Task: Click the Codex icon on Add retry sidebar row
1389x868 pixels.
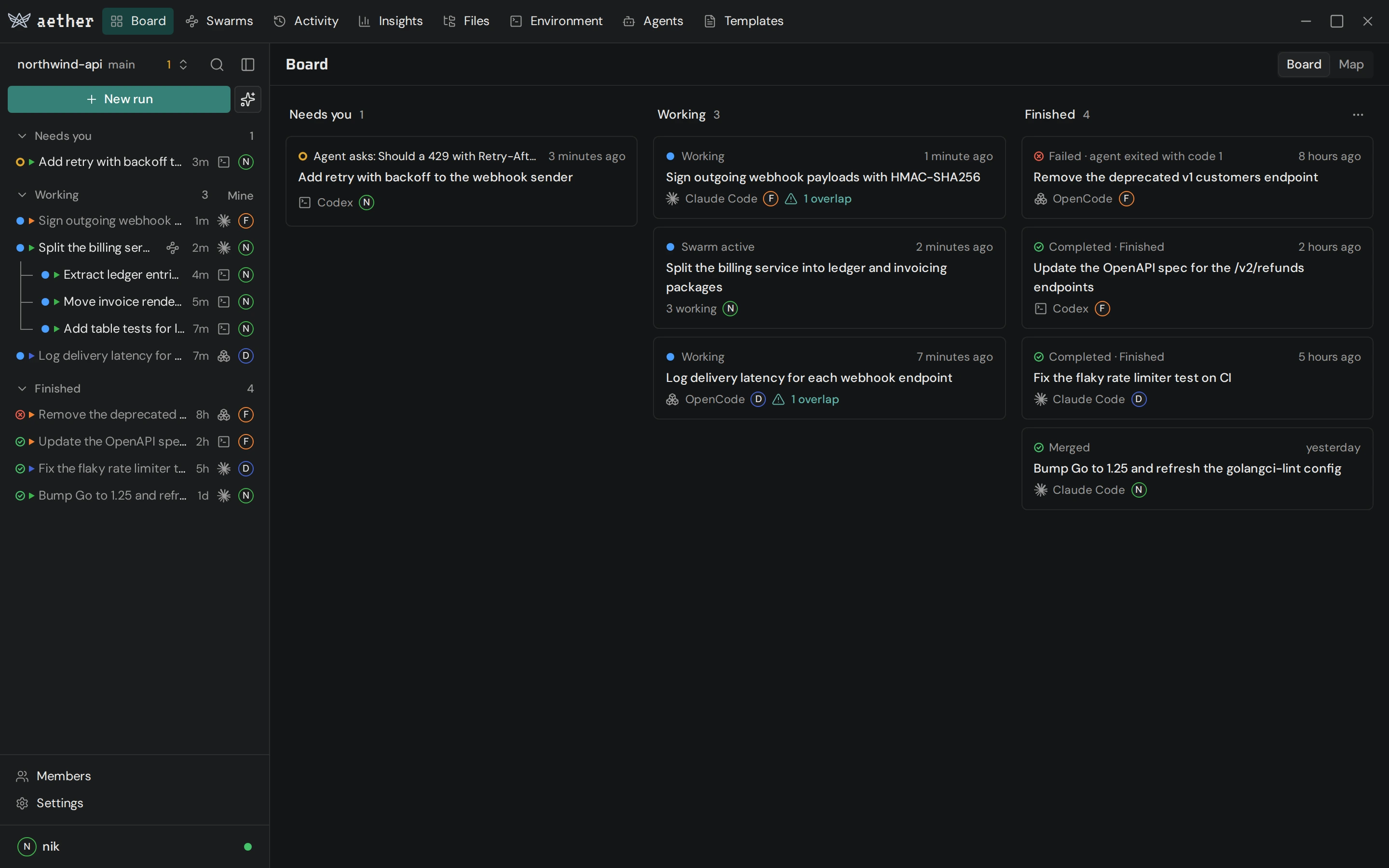Action: coord(224,162)
